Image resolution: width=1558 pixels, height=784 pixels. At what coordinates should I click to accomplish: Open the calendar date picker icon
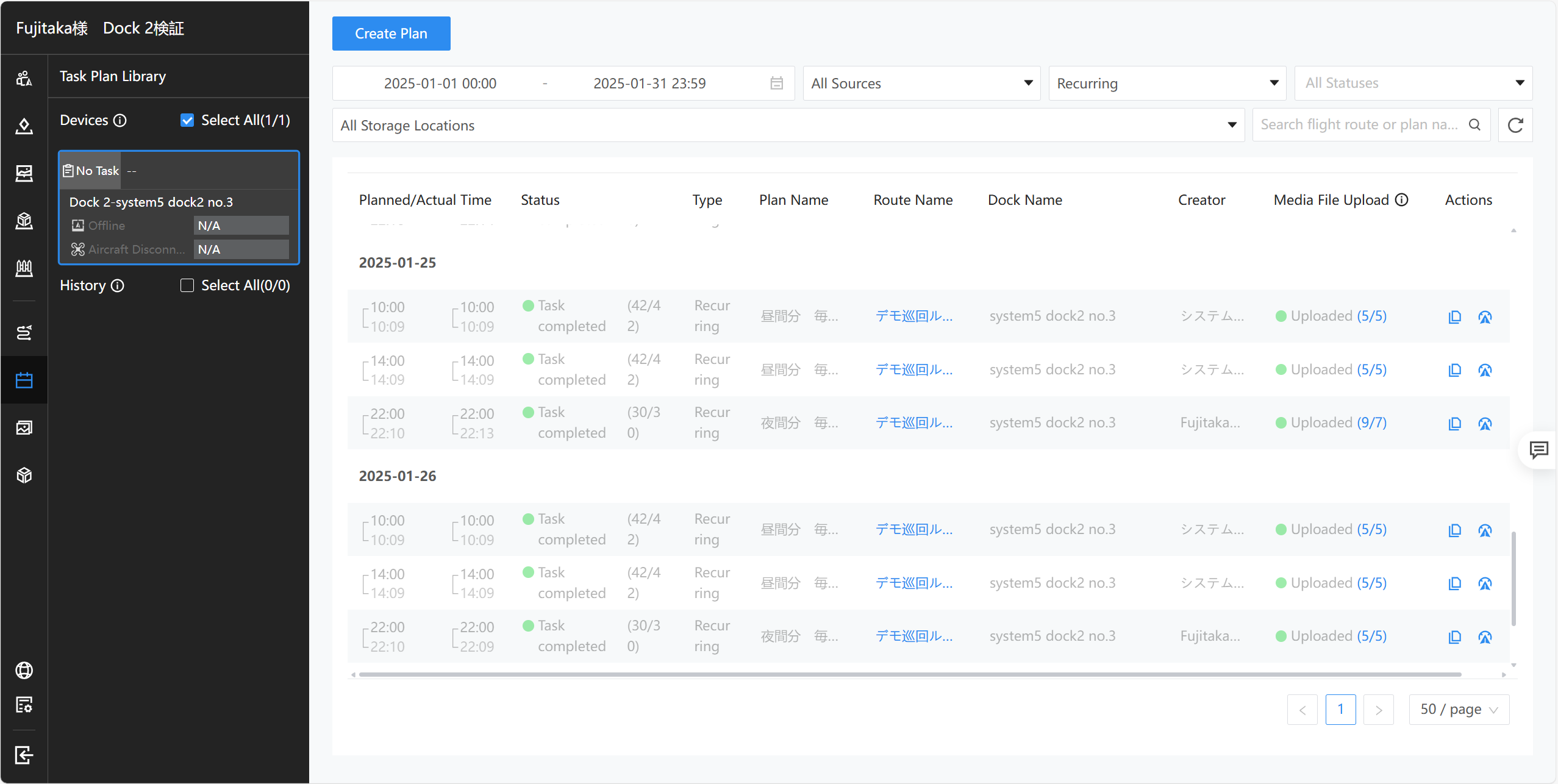coord(776,84)
